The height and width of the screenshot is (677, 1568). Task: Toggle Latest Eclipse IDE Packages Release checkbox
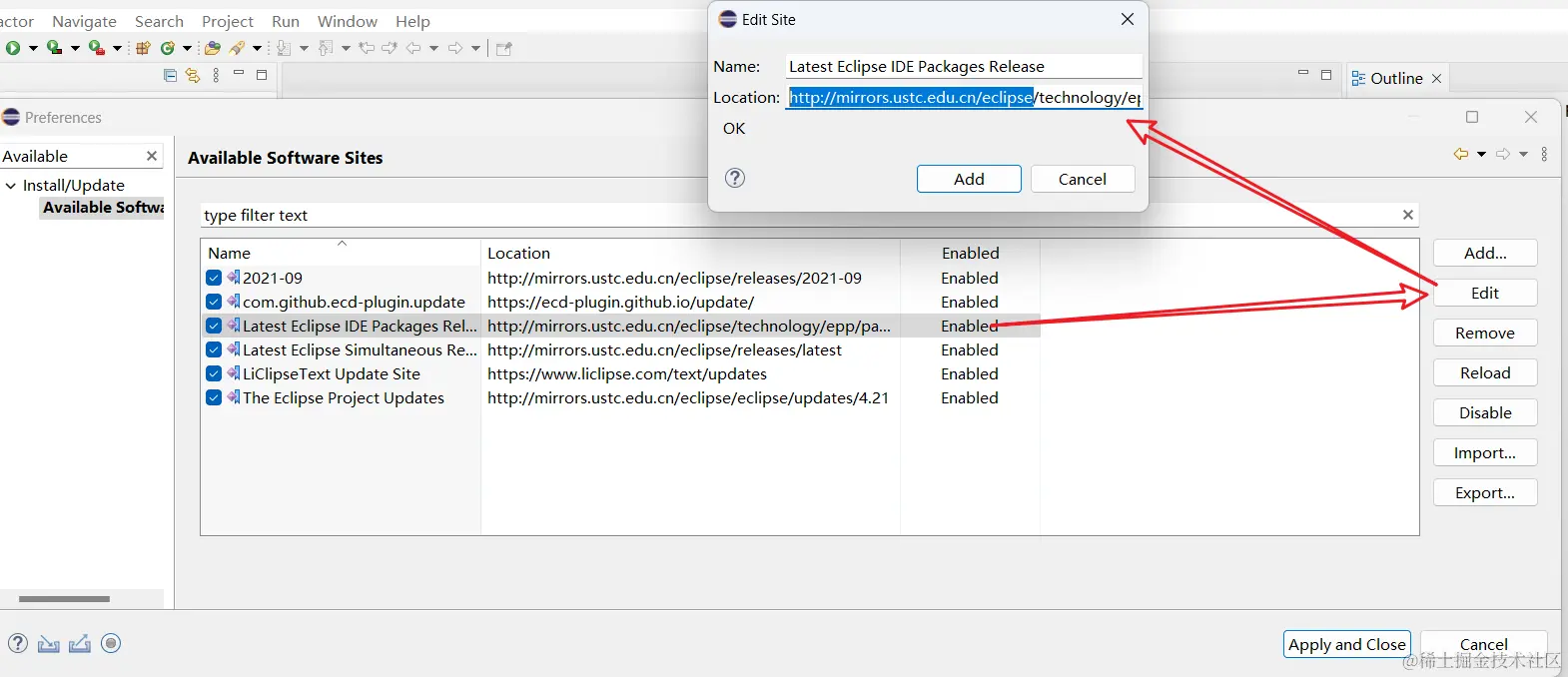click(214, 326)
